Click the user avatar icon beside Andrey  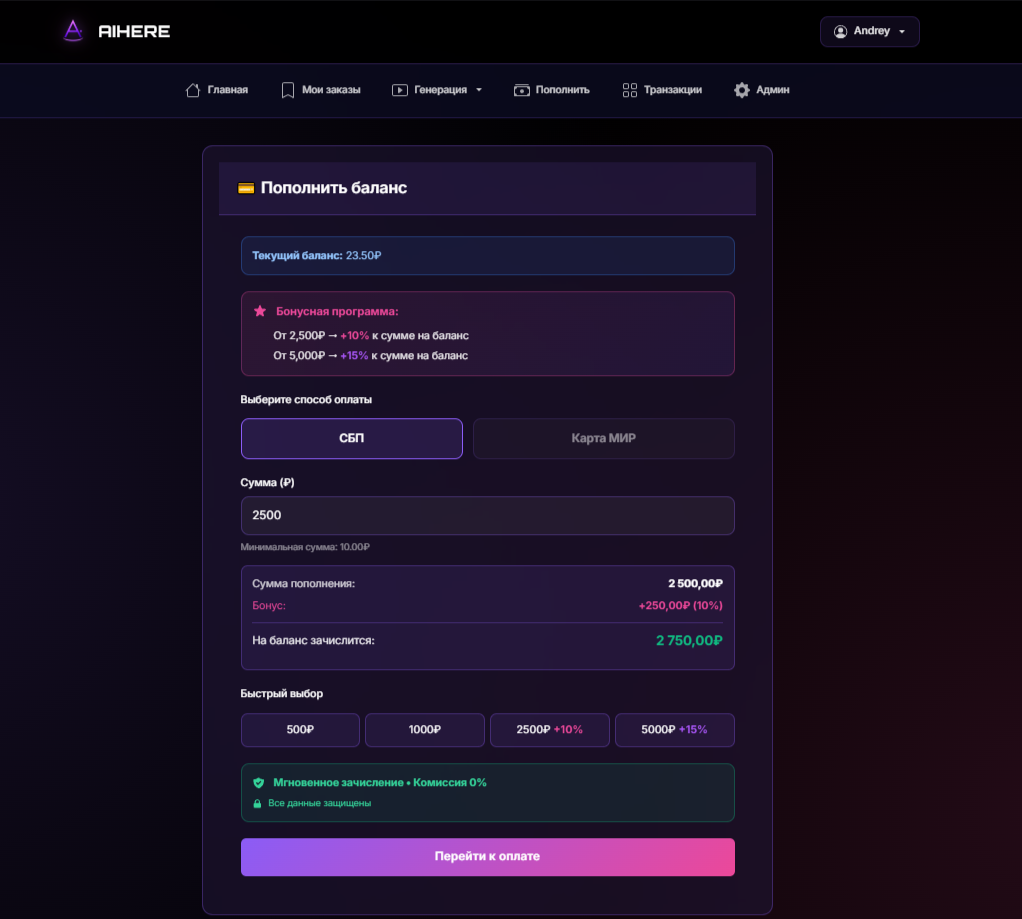click(x=840, y=31)
